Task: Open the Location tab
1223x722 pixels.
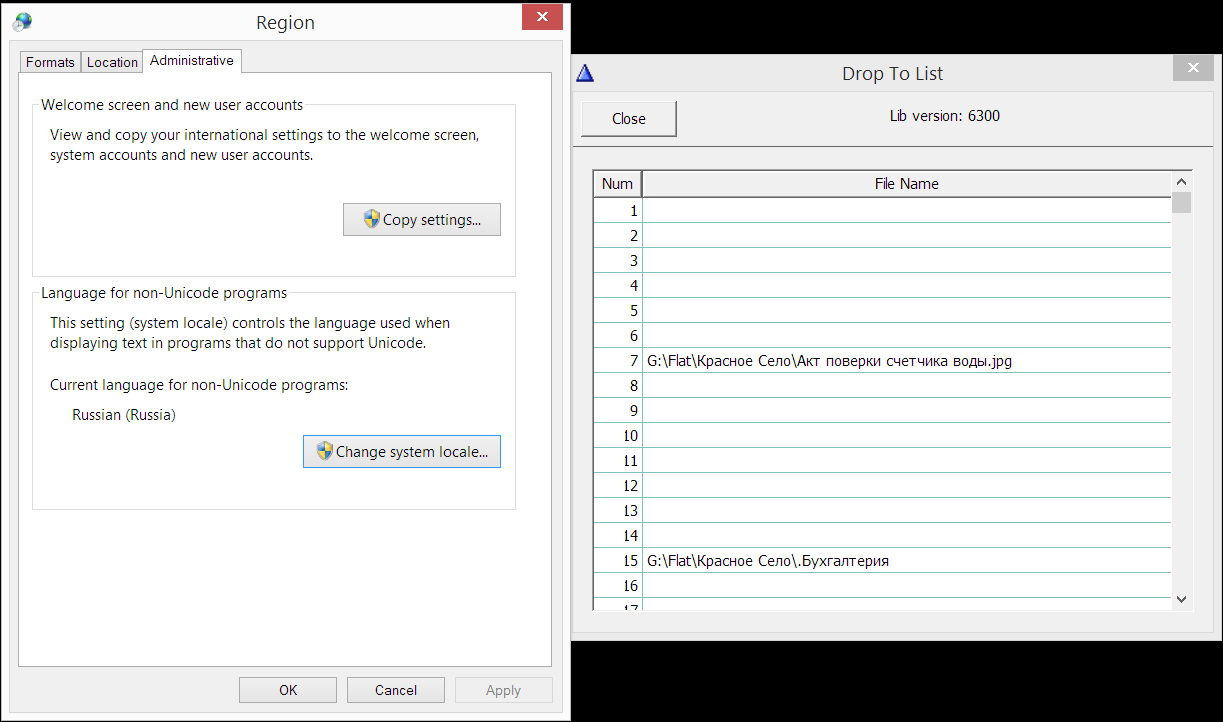Action: (112, 62)
